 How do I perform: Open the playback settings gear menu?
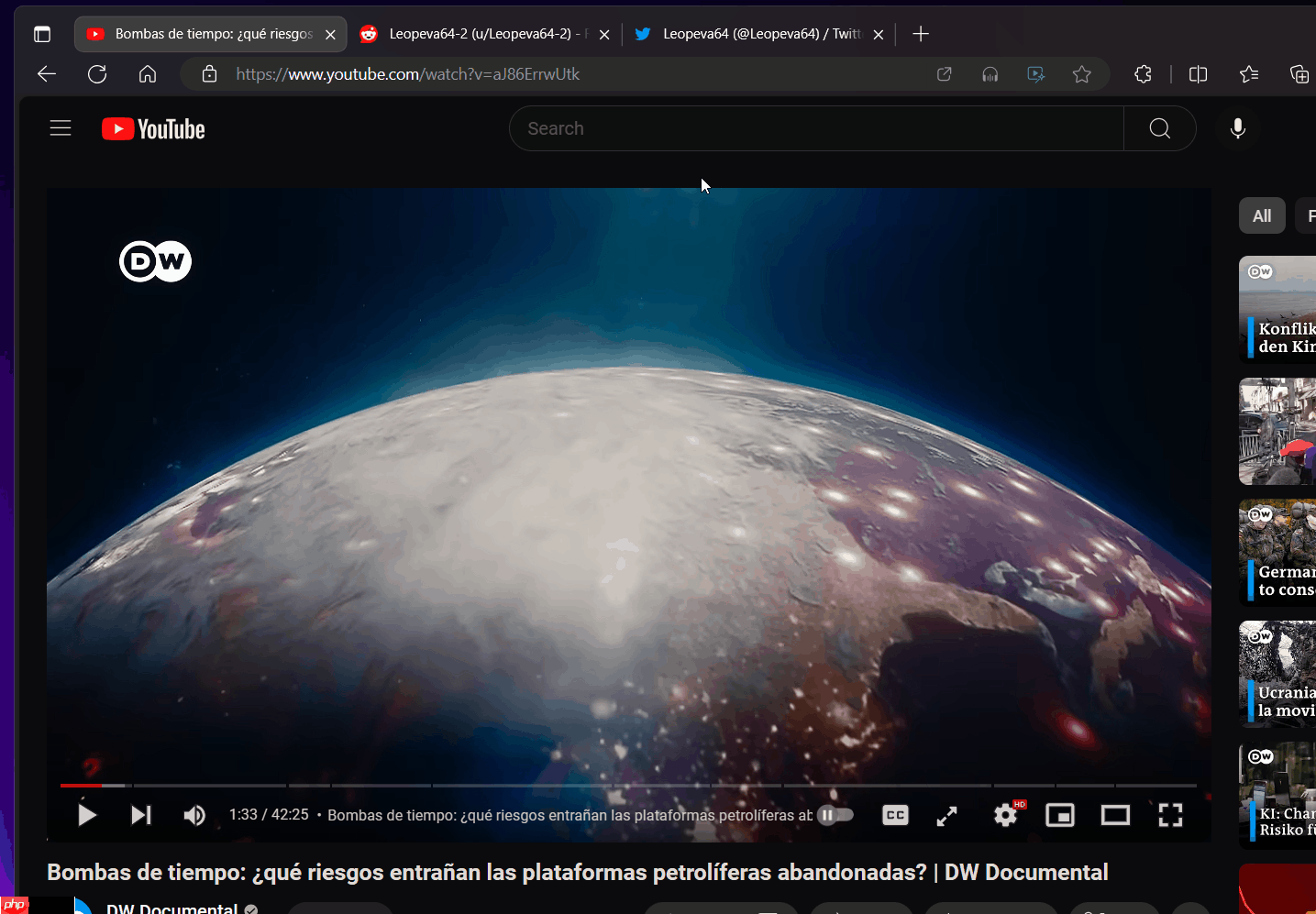coord(1005,814)
